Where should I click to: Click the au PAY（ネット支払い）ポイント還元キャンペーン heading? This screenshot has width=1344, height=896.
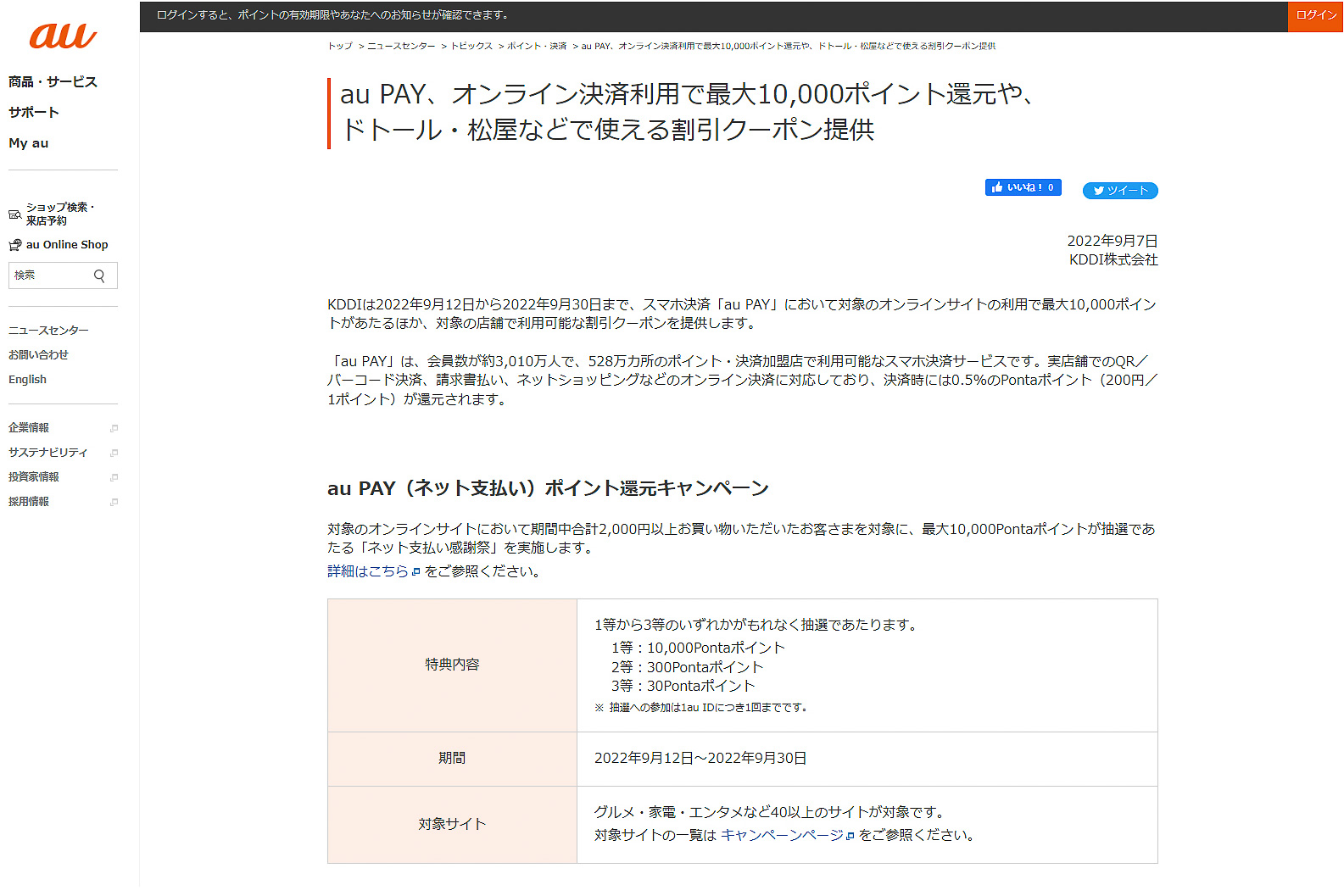[548, 488]
